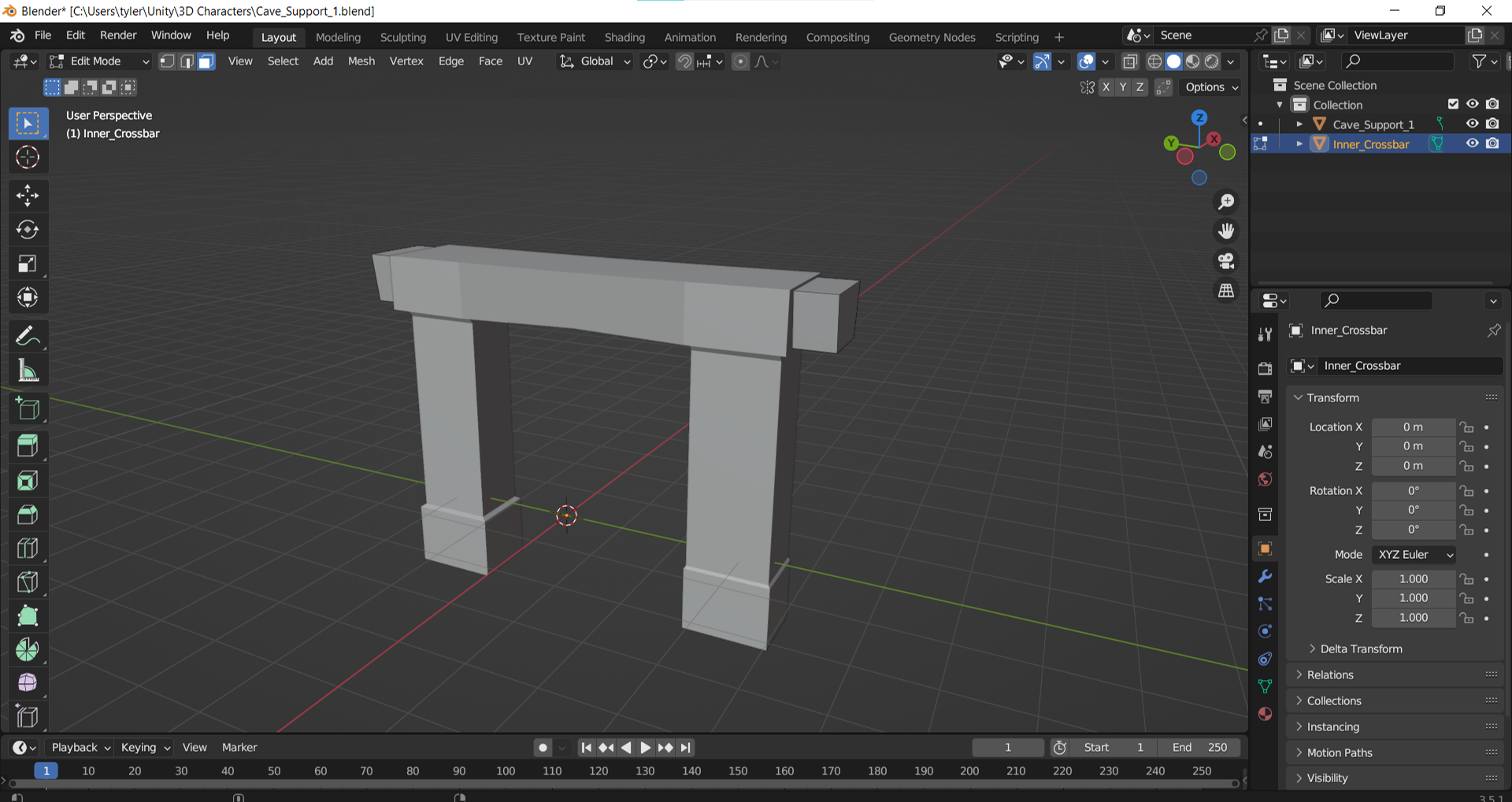Select the Move tool

click(28, 195)
